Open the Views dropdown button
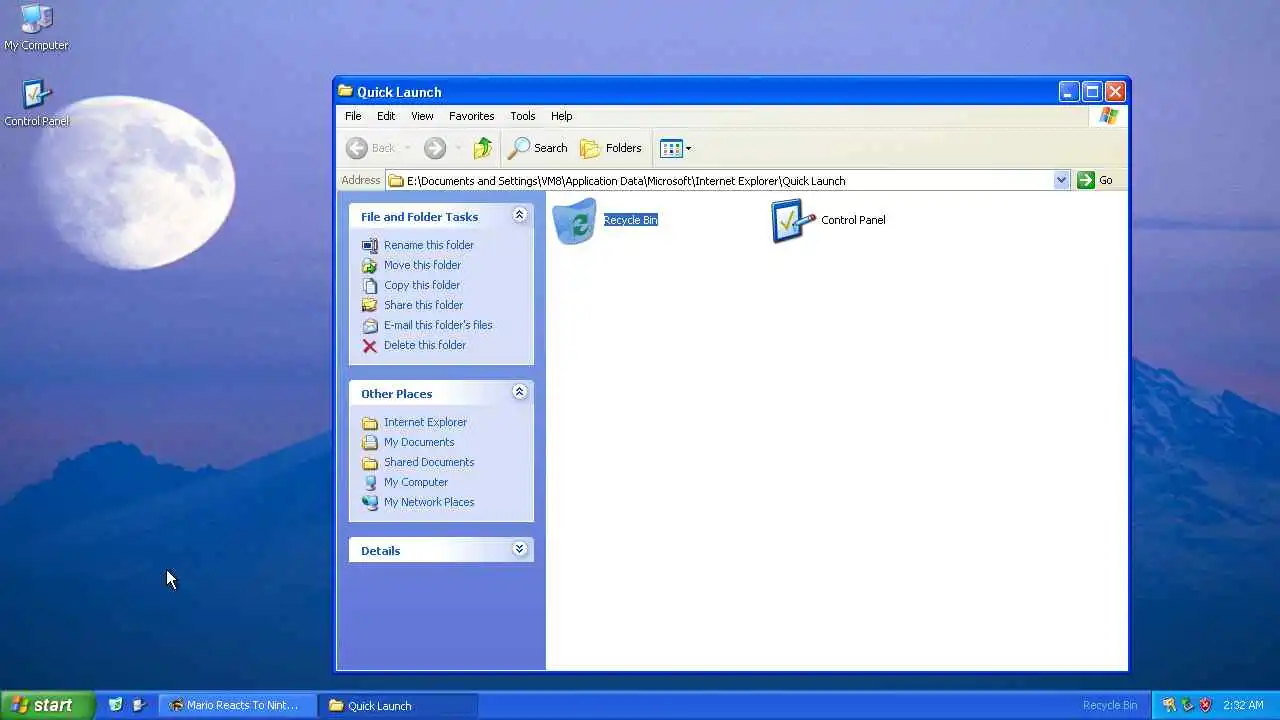 pyautogui.click(x=676, y=148)
